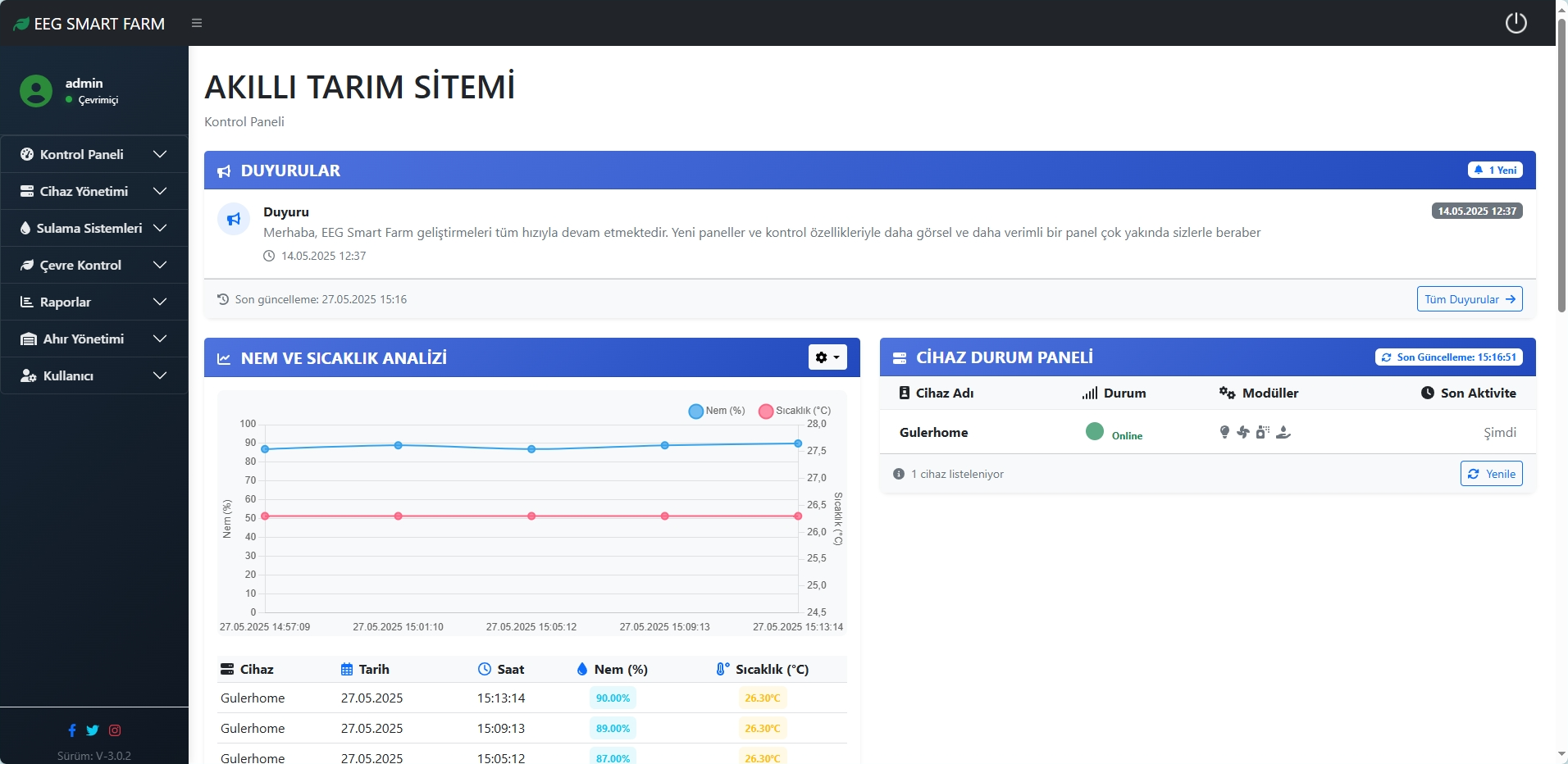Click the 89.00% humidity badge

tap(613, 729)
